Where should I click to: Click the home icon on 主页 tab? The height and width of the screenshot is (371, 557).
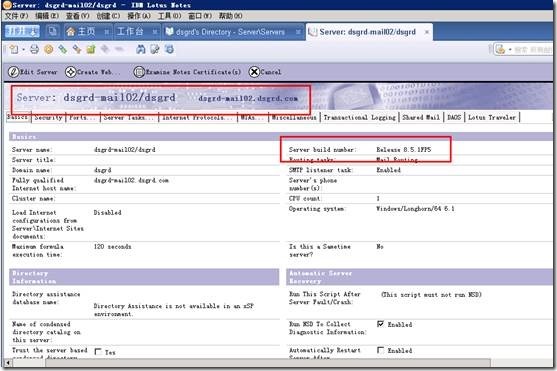click(71, 32)
